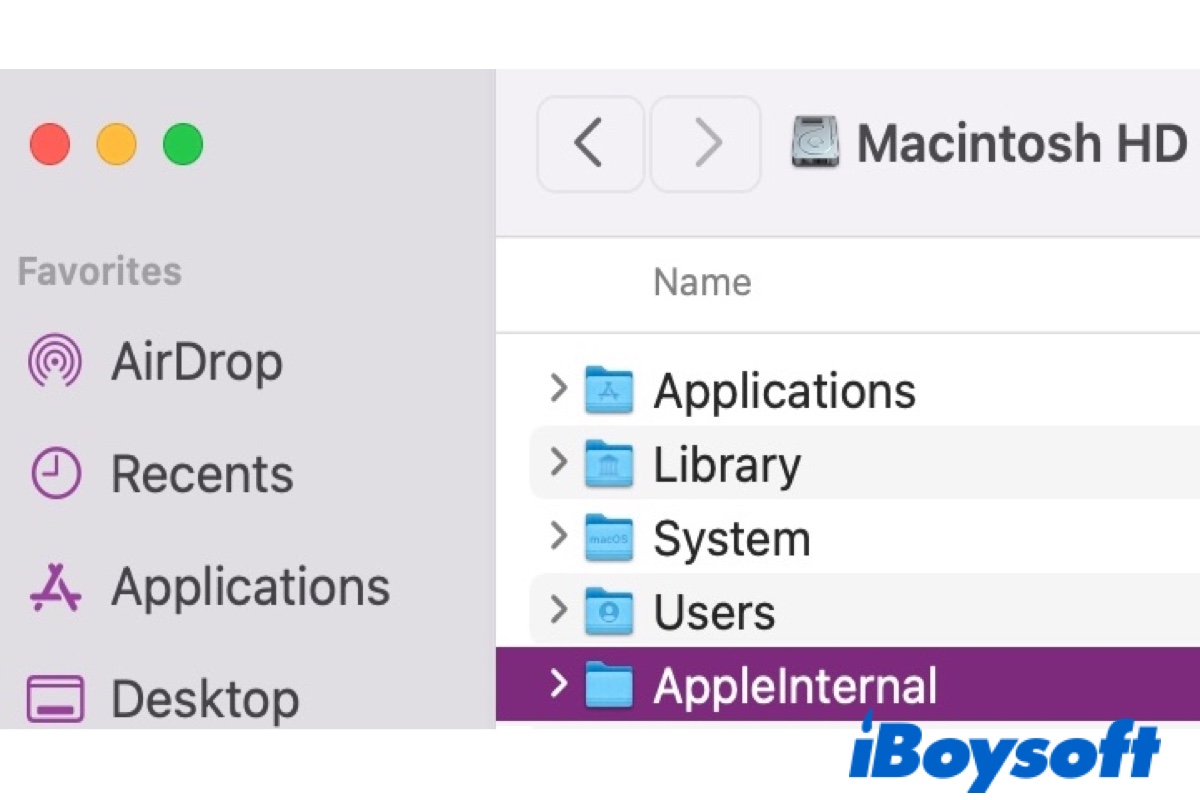Click the Users folder icon
Image resolution: width=1200 pixels, height=800 pixels.
click(x=609, y=612)
